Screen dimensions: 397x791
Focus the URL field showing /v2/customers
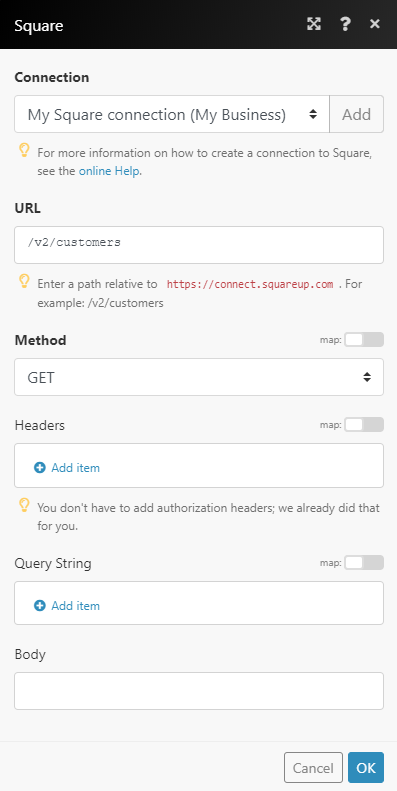[199, 245]
